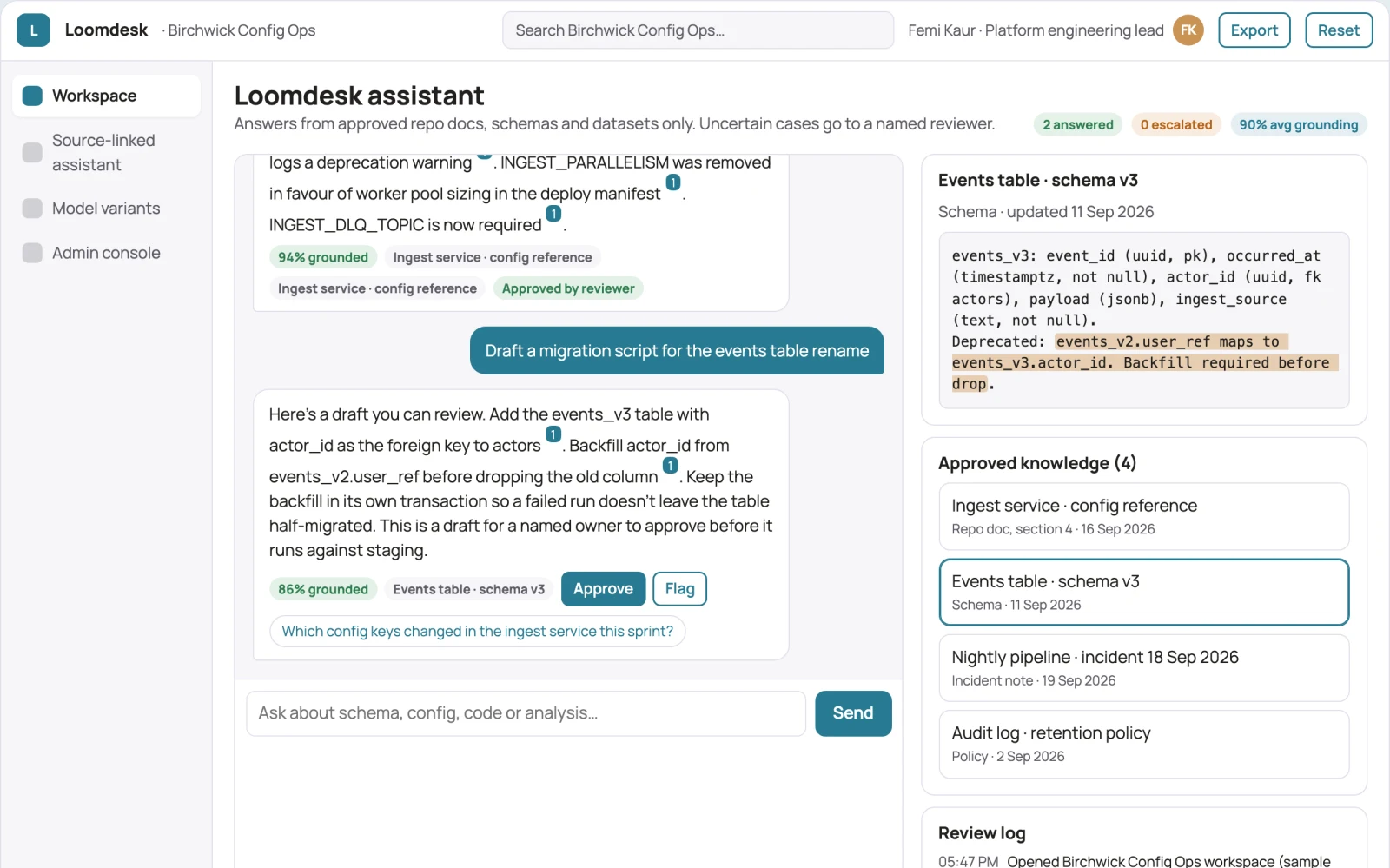The image size is (1390, 868).
Task: Click the 'Draft a migration script' user message
Action: [677, 351]
